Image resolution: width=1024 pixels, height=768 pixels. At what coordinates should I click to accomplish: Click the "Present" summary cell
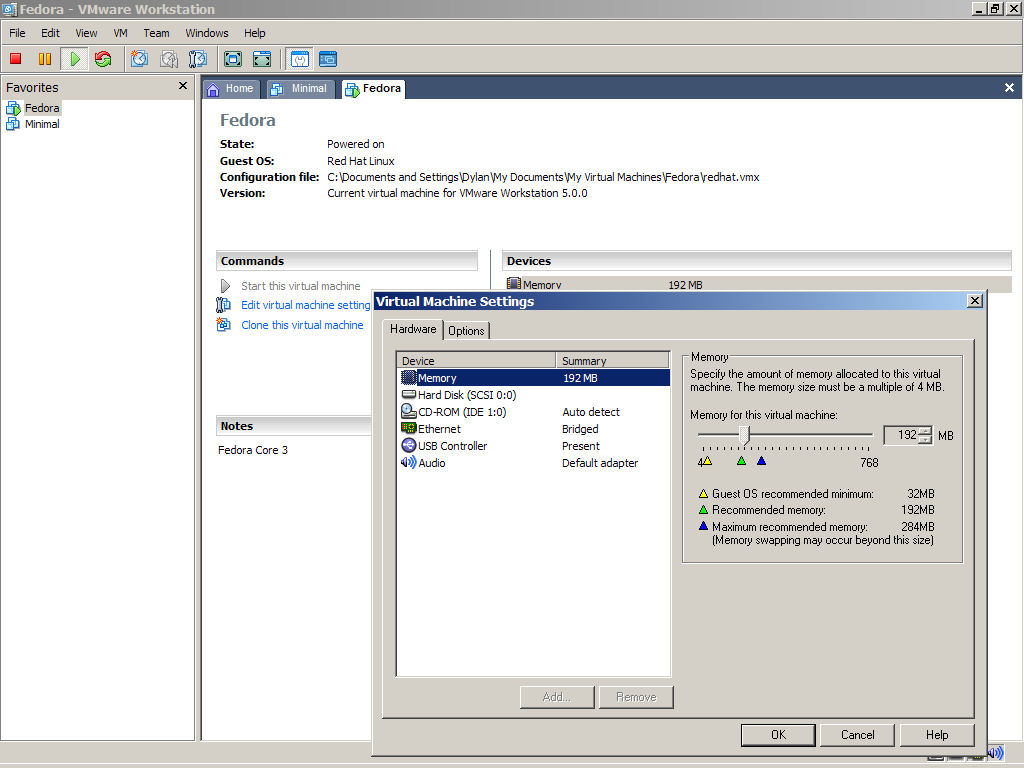point(581,446)
